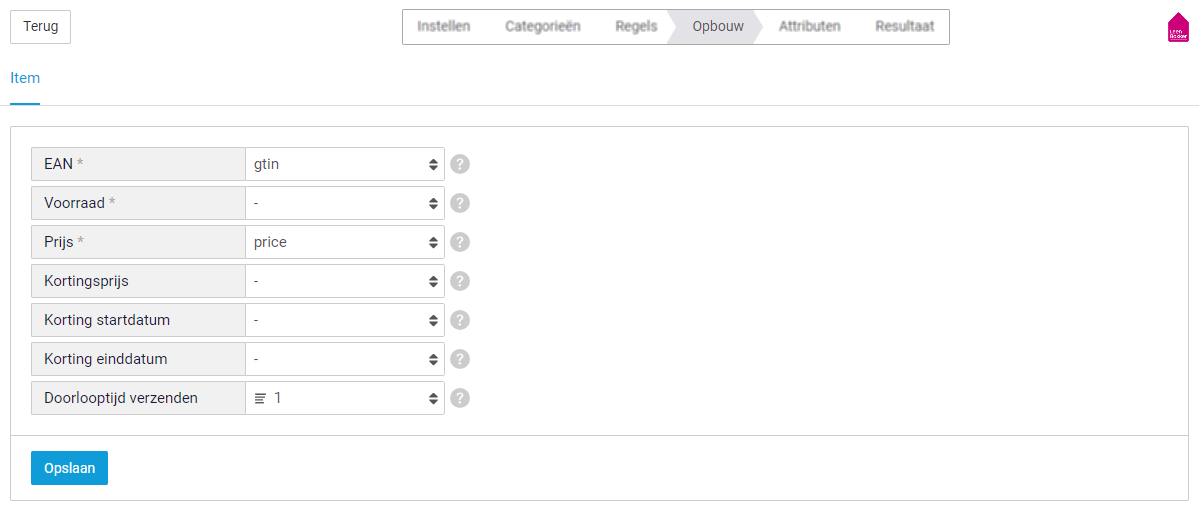Expand the Kortingsprijs dropdown
Image resolution: width=1199 pixels, height=513 pixels.
point(345,281)
